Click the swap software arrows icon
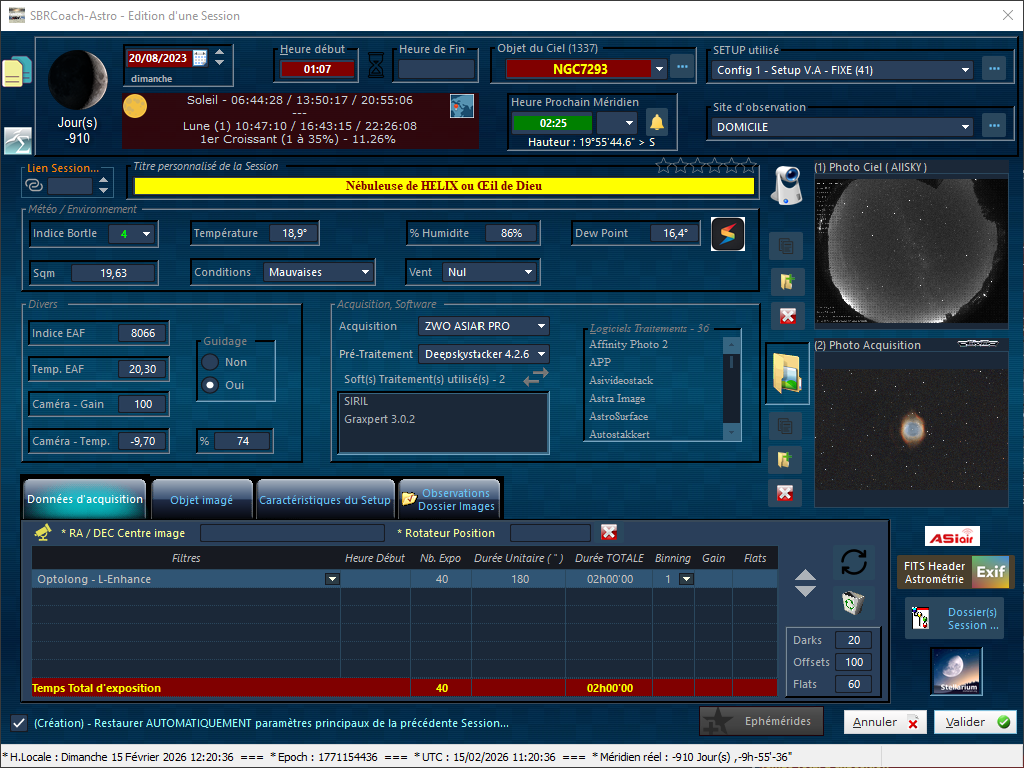 [x=536, y=377]
